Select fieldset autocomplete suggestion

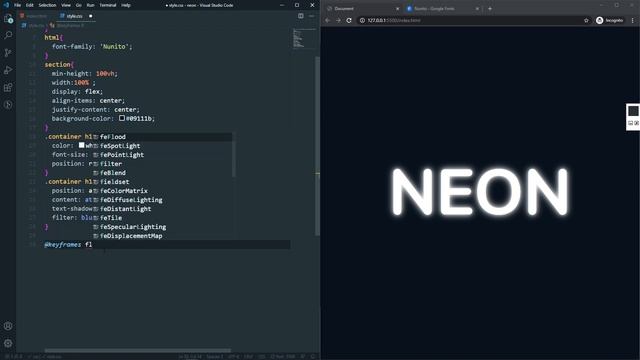tap(162, 182)
